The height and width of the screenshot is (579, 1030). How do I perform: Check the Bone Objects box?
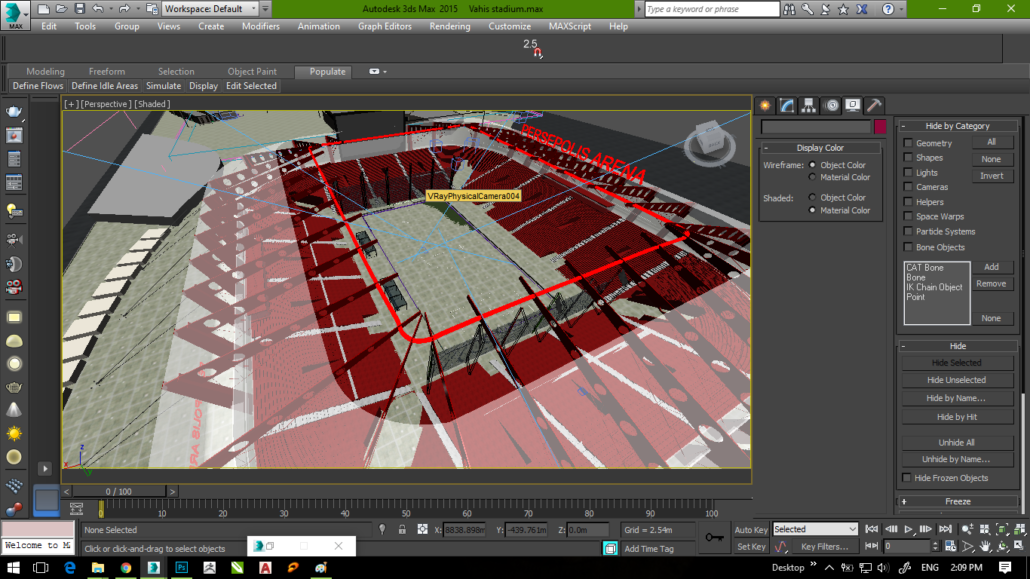[x=908, y=247]
